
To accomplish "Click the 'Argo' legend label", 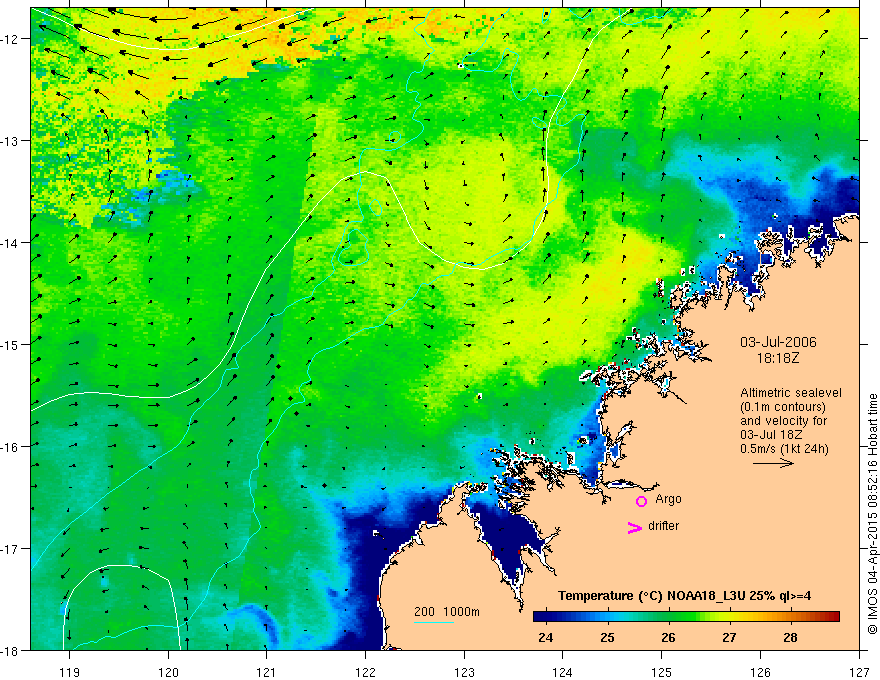I will pos(668,499).
